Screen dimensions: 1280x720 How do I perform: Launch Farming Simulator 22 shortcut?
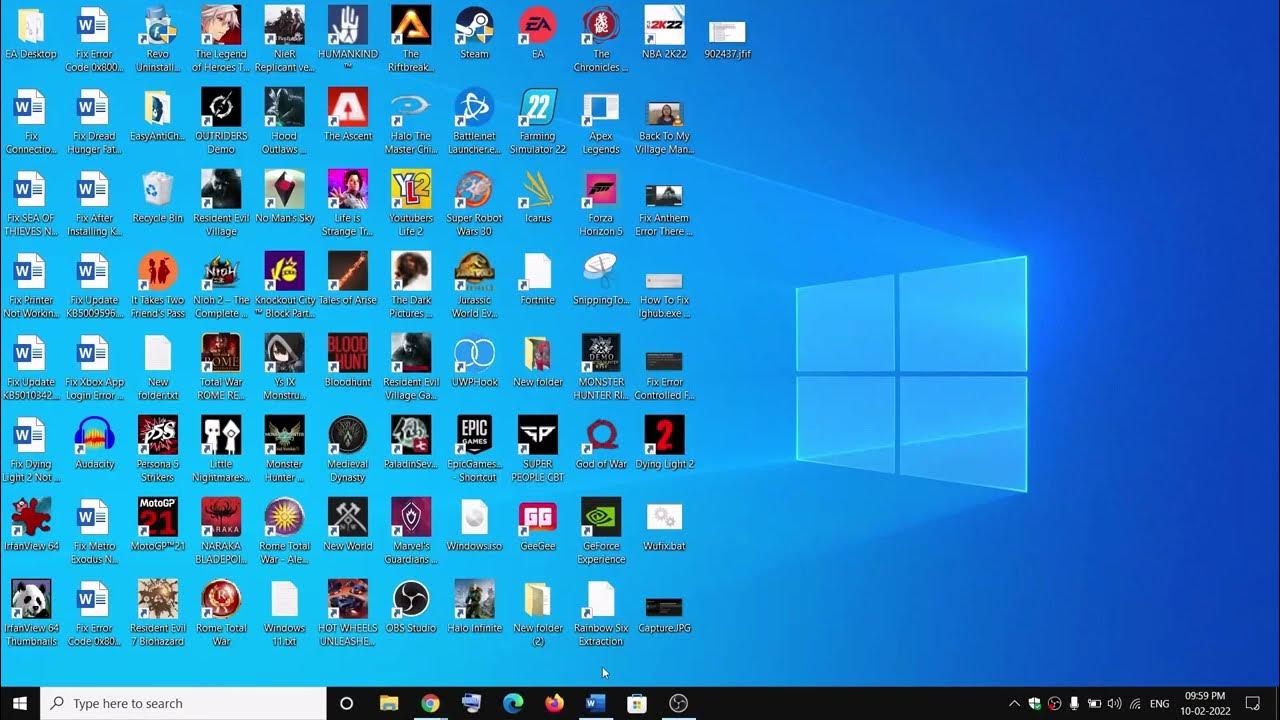pos(538,121)
